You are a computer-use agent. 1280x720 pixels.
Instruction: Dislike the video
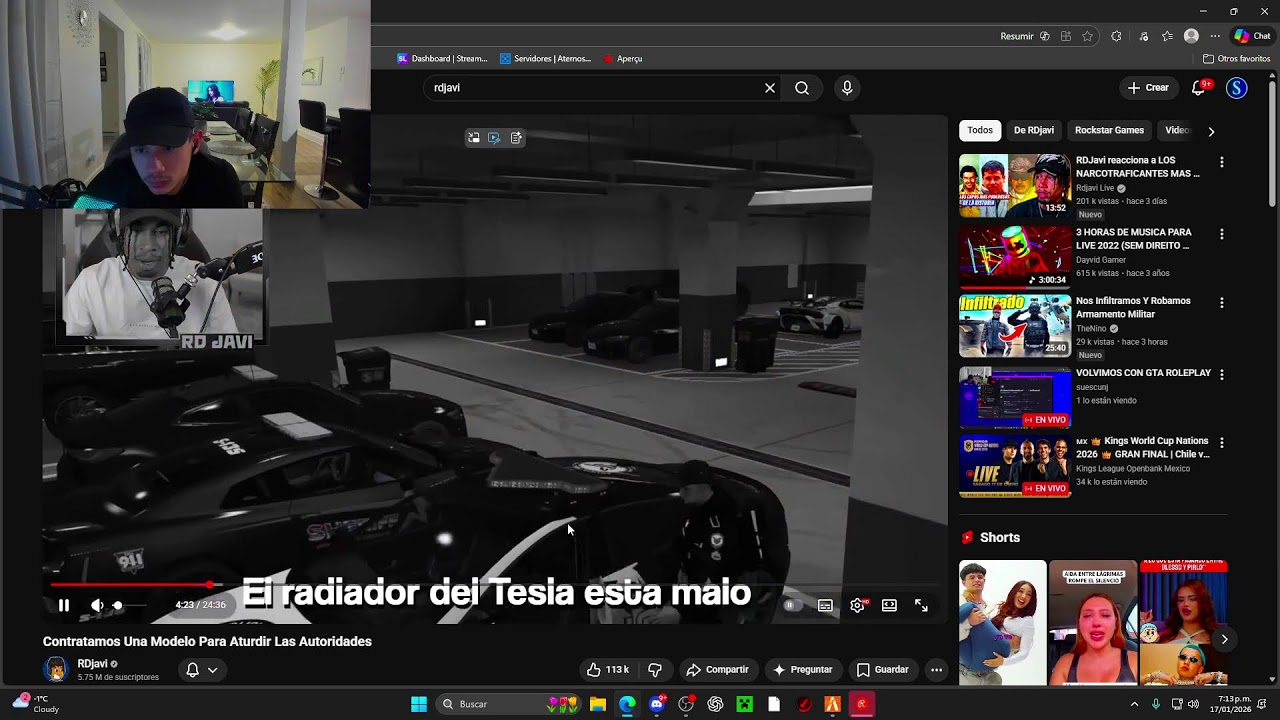pos(655,669)
